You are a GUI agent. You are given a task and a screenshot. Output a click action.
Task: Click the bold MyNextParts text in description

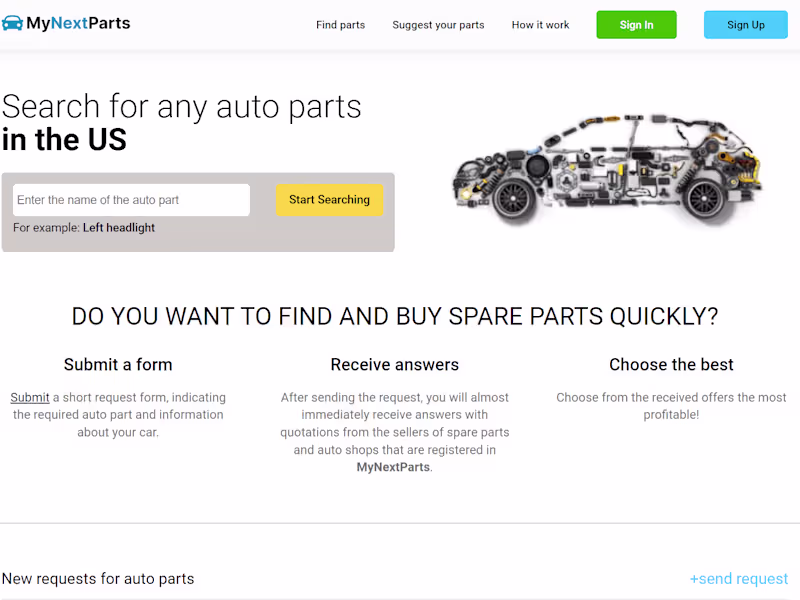point(393,467)
